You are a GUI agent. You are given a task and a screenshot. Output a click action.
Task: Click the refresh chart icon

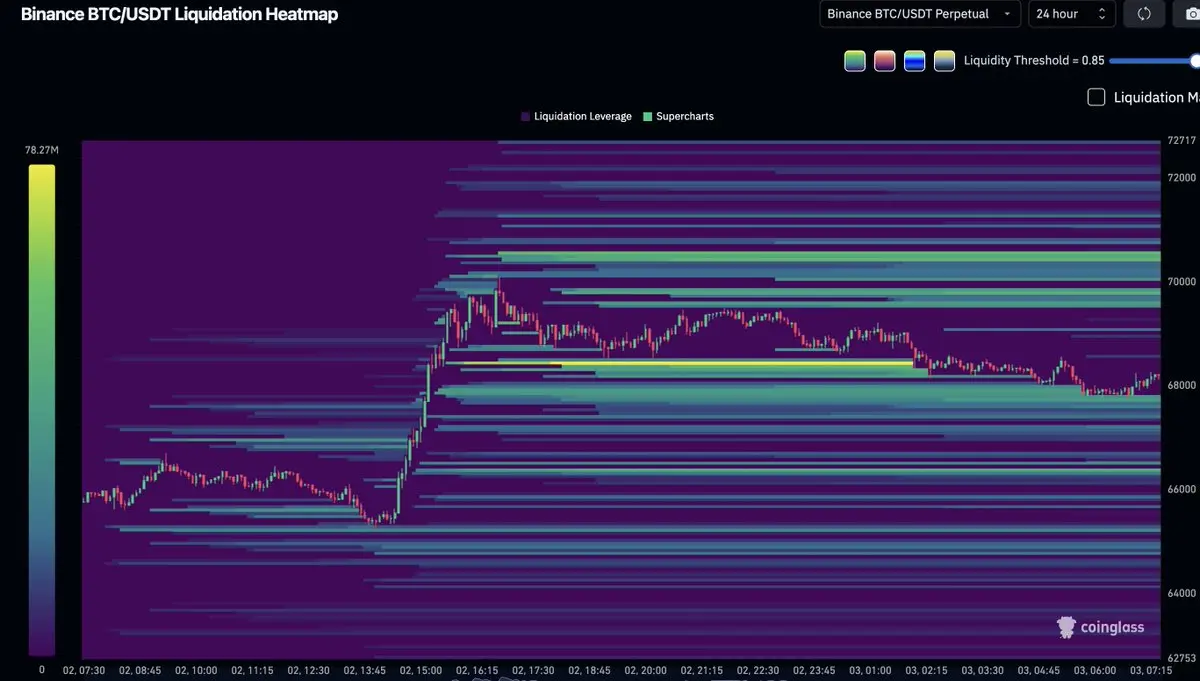click(x=1144, y=14)
